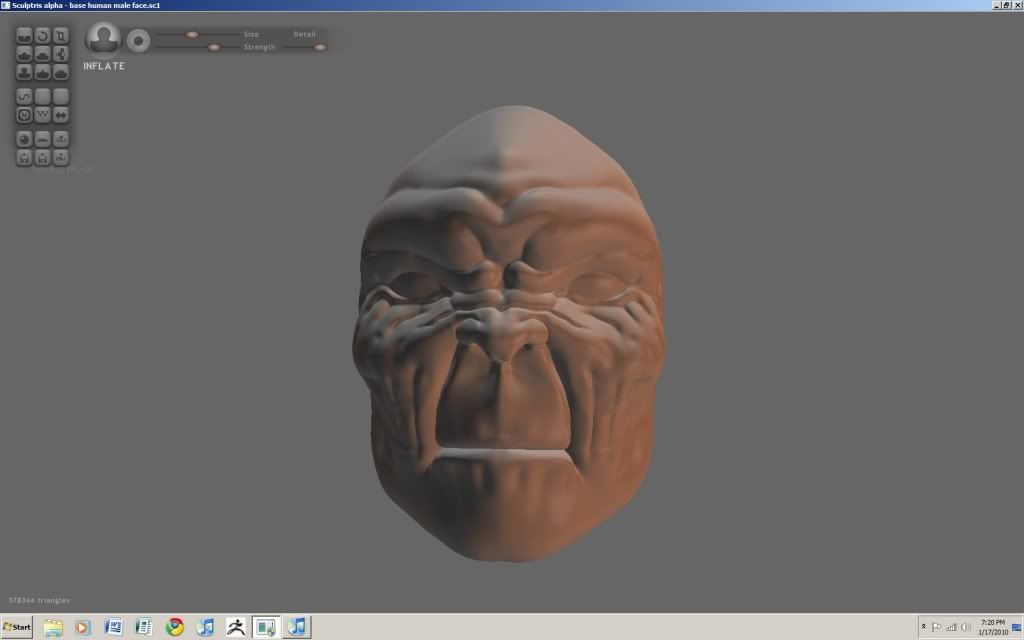Viewport: 1024px width, 640px height.
Task: Select the Inflate tool in the tool grid
Action: (x=24, y=72)
